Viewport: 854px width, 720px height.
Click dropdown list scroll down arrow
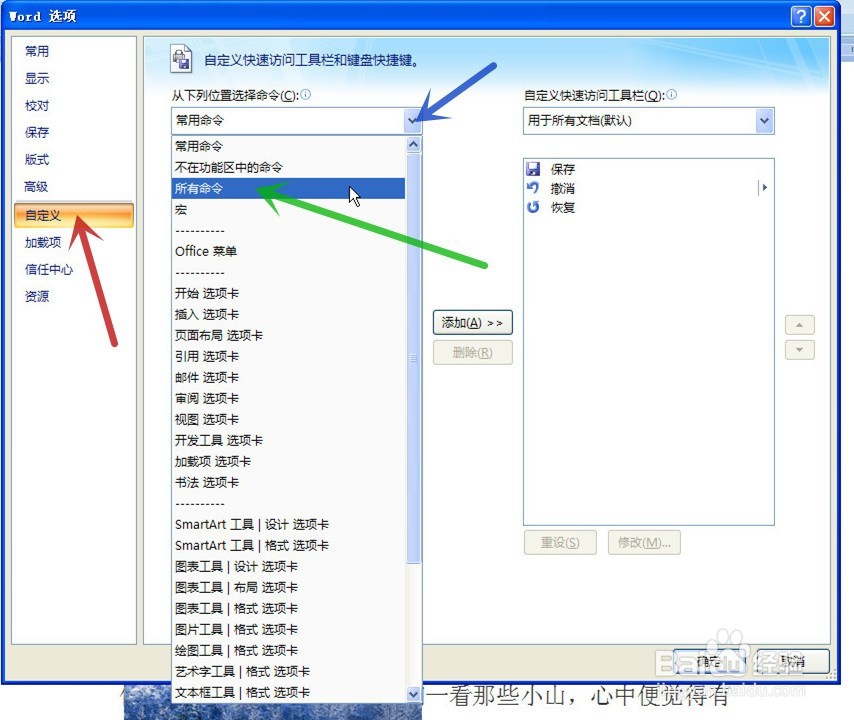[413, 694]
